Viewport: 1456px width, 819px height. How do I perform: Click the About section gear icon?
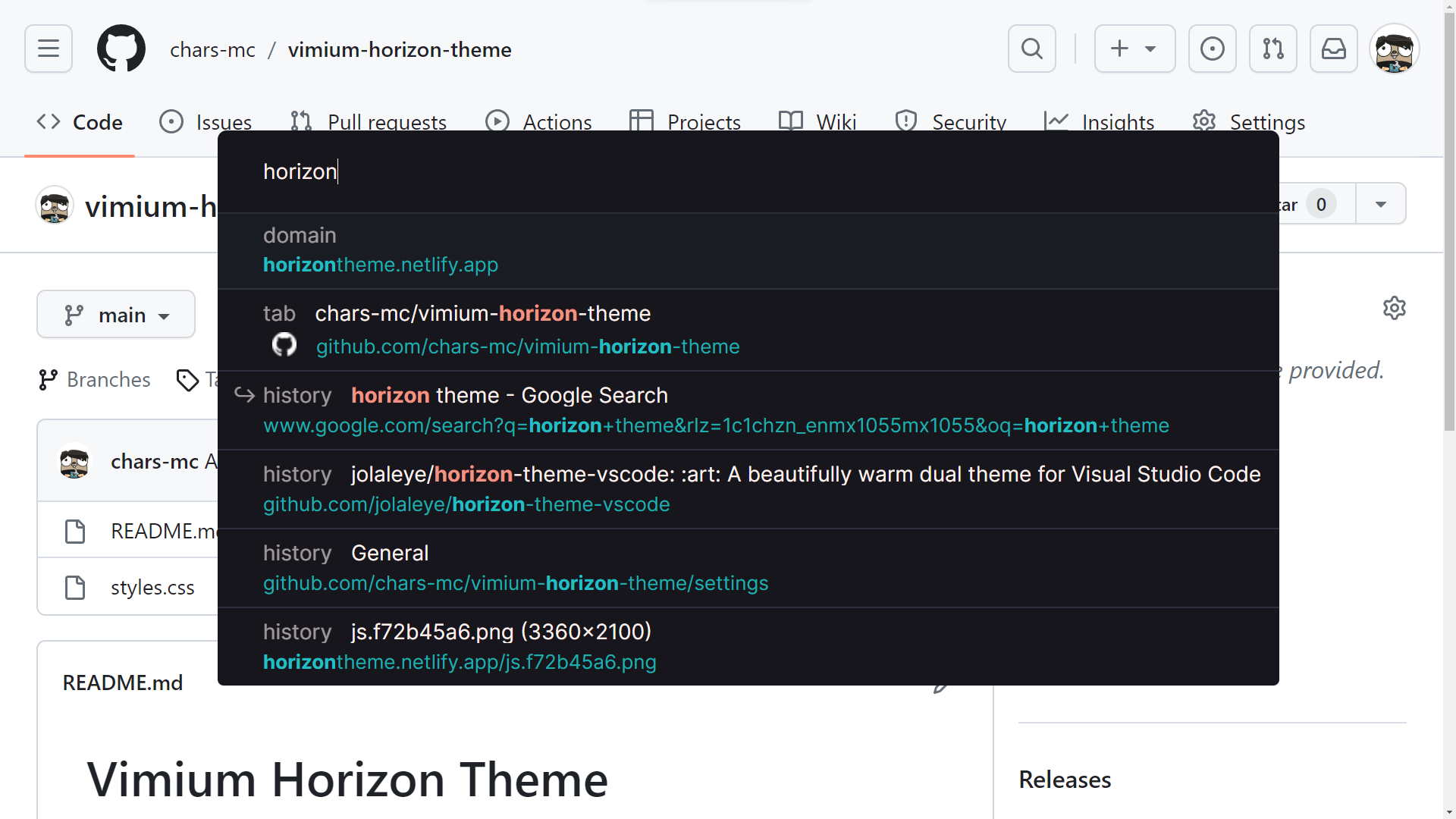click(x=1394, y=308)
